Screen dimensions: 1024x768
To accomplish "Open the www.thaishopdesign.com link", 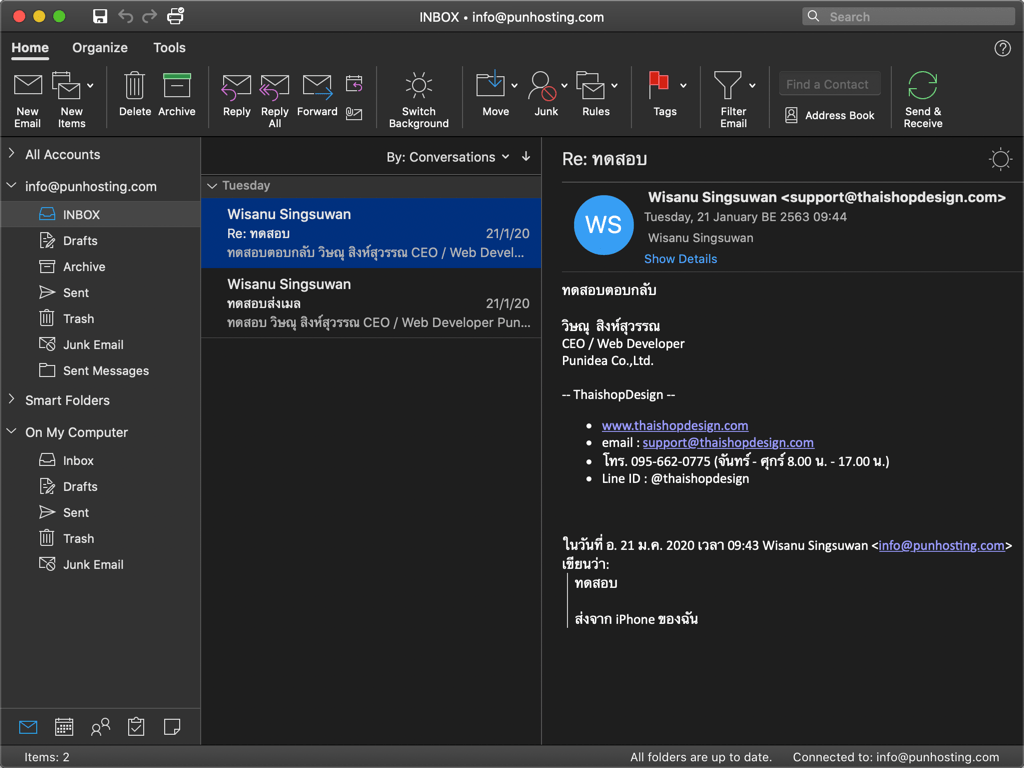I will 675,425.
